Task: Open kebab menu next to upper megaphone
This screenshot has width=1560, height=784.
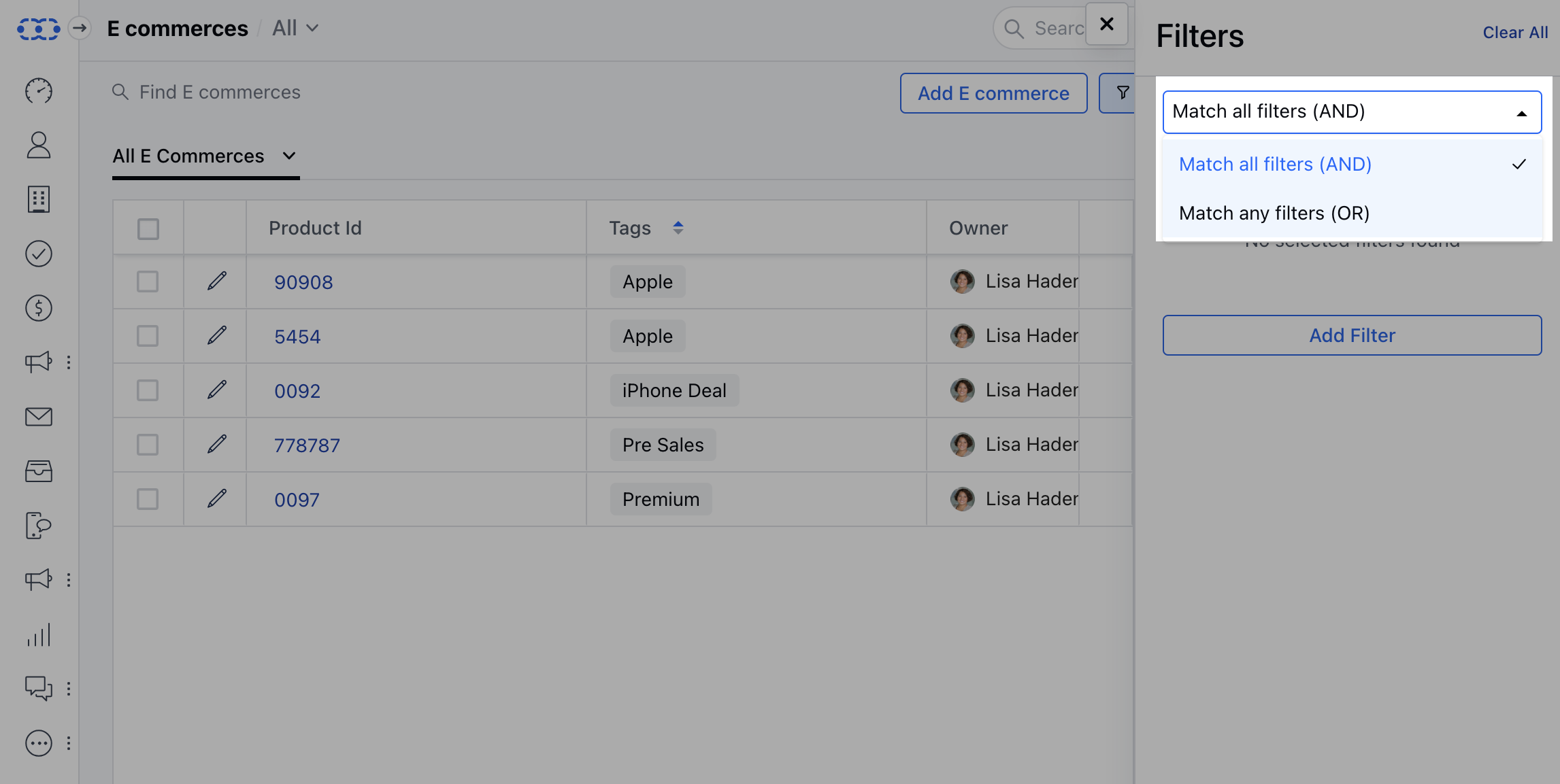Action: (x=69, y=362)
